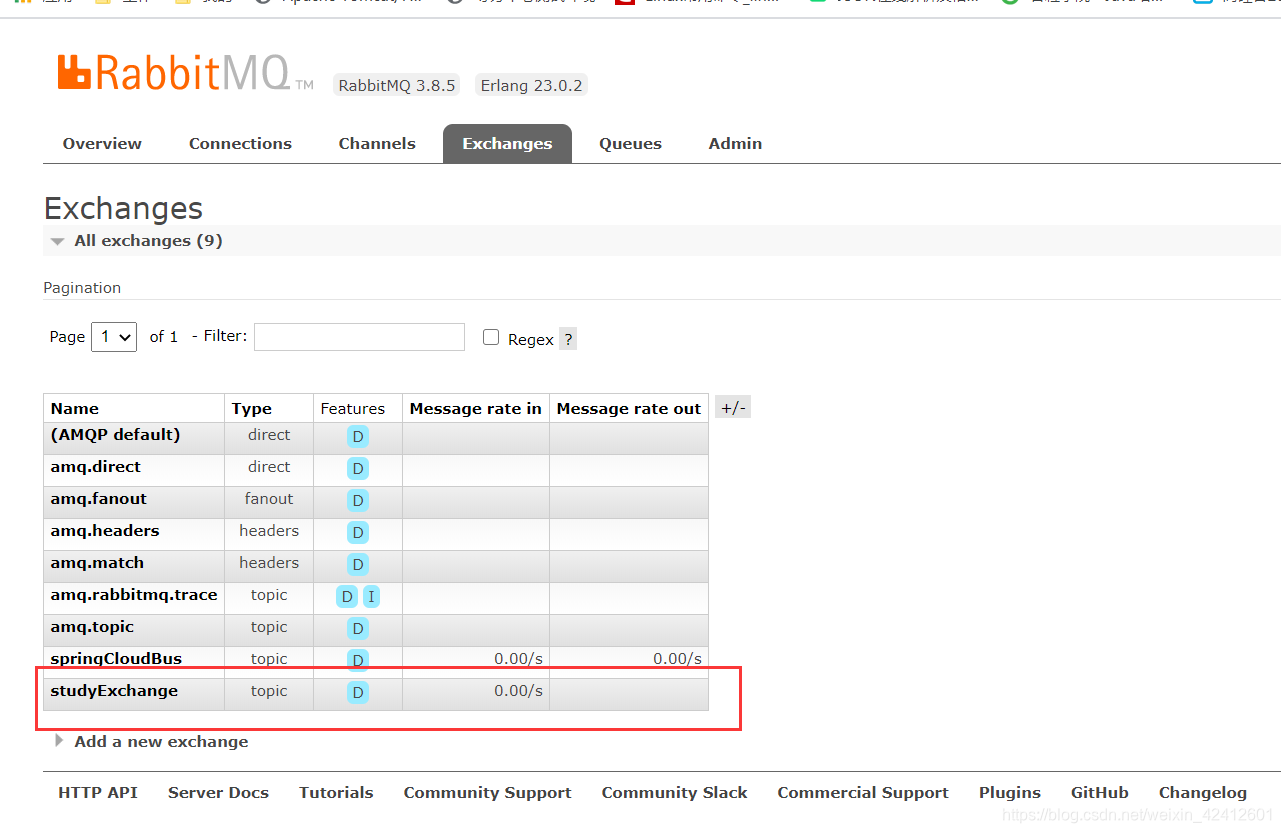Screen dimensions: 1281x833
Task: Open the Plugins footer link
Action: [x=1010, y=793]
